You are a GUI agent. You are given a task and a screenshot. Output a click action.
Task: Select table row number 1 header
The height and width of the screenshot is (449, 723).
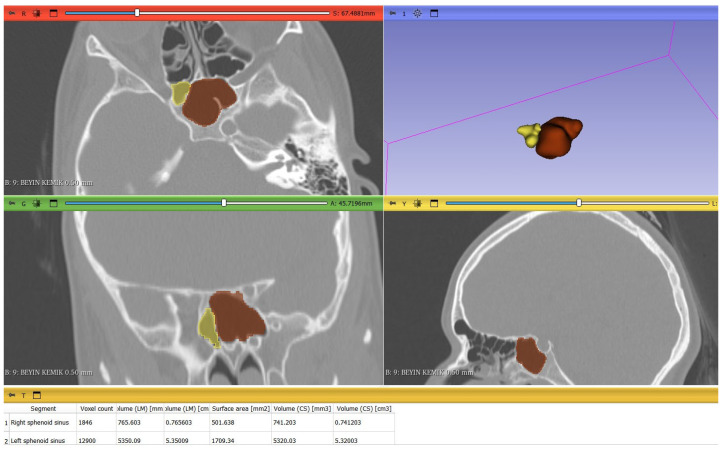pyautogui.click(x=6, y=422)
